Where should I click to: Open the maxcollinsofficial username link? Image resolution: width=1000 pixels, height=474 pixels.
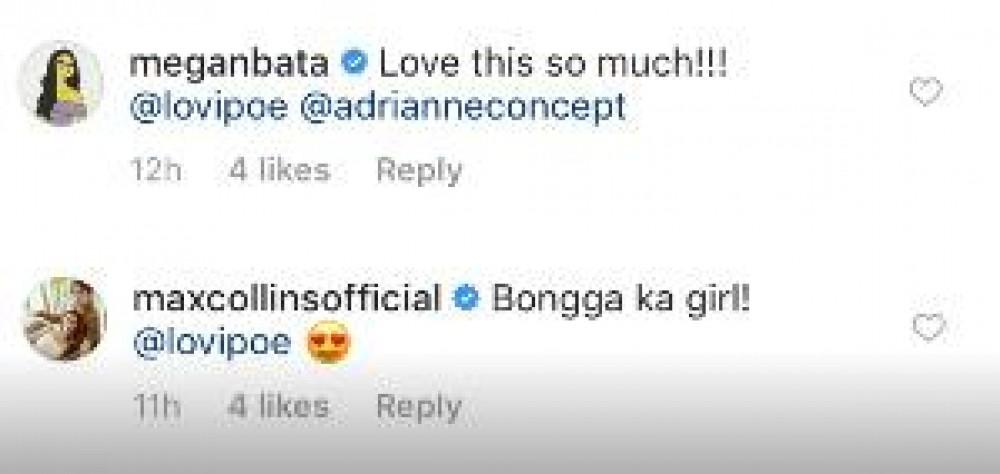(287, 298)
